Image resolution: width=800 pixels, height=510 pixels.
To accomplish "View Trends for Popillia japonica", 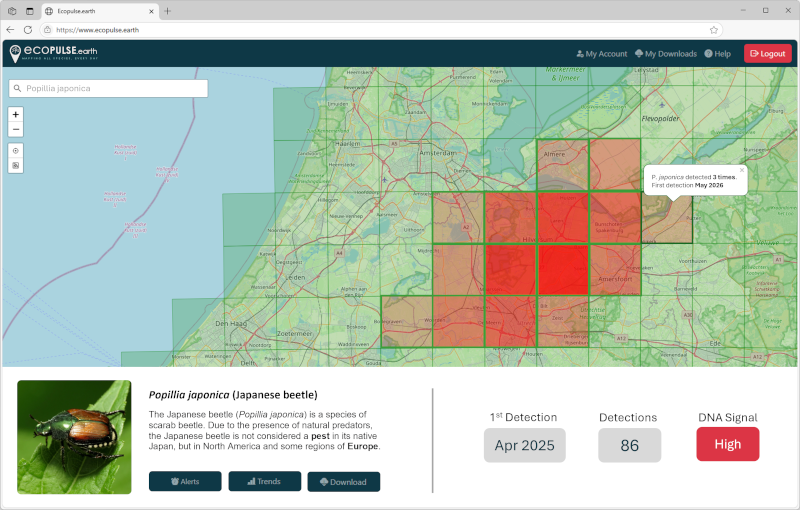I will click(x=264, y=481).
